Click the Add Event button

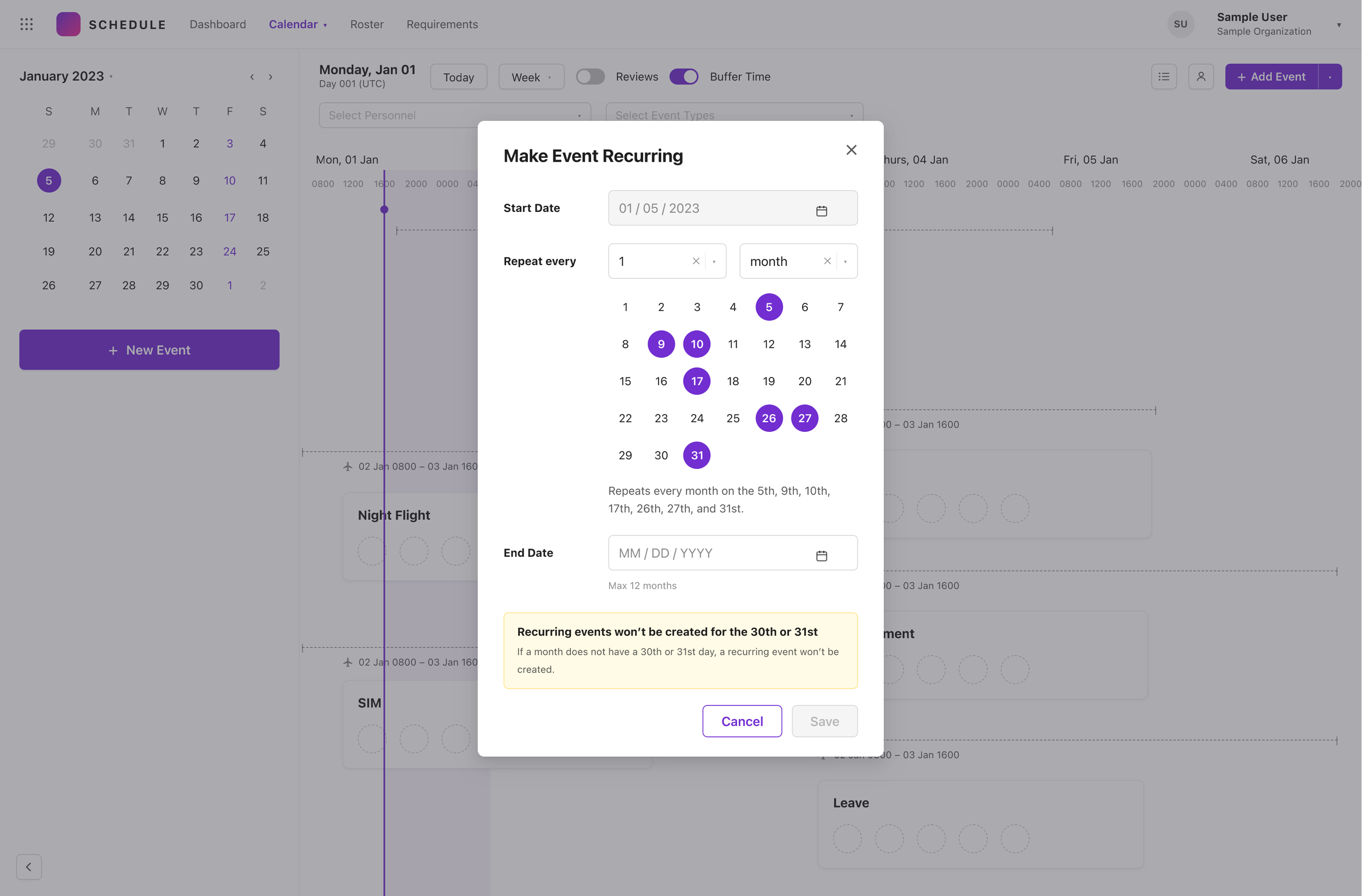tap(1271, 77)
